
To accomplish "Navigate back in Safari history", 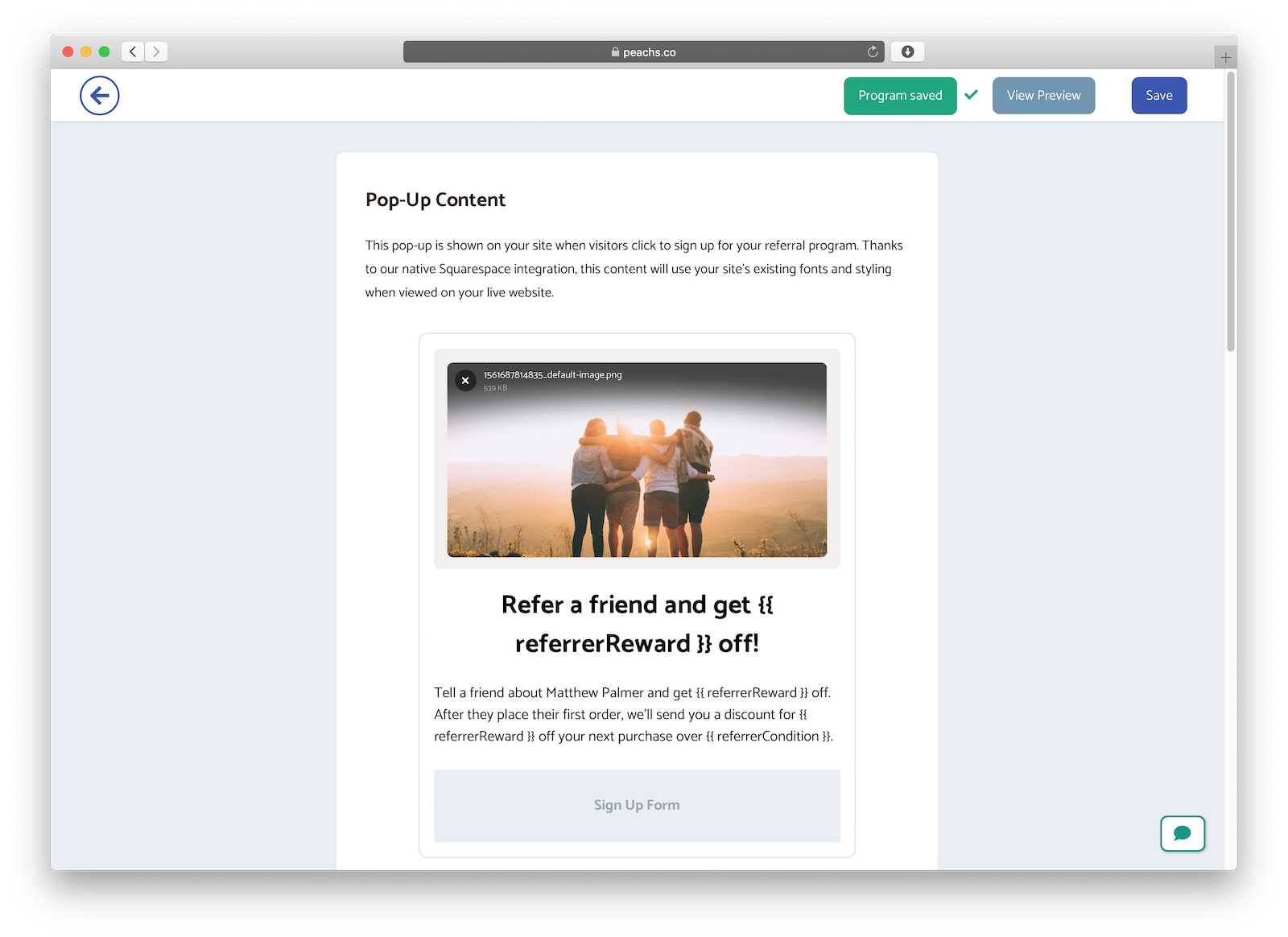I will click(x=133, y=52).
